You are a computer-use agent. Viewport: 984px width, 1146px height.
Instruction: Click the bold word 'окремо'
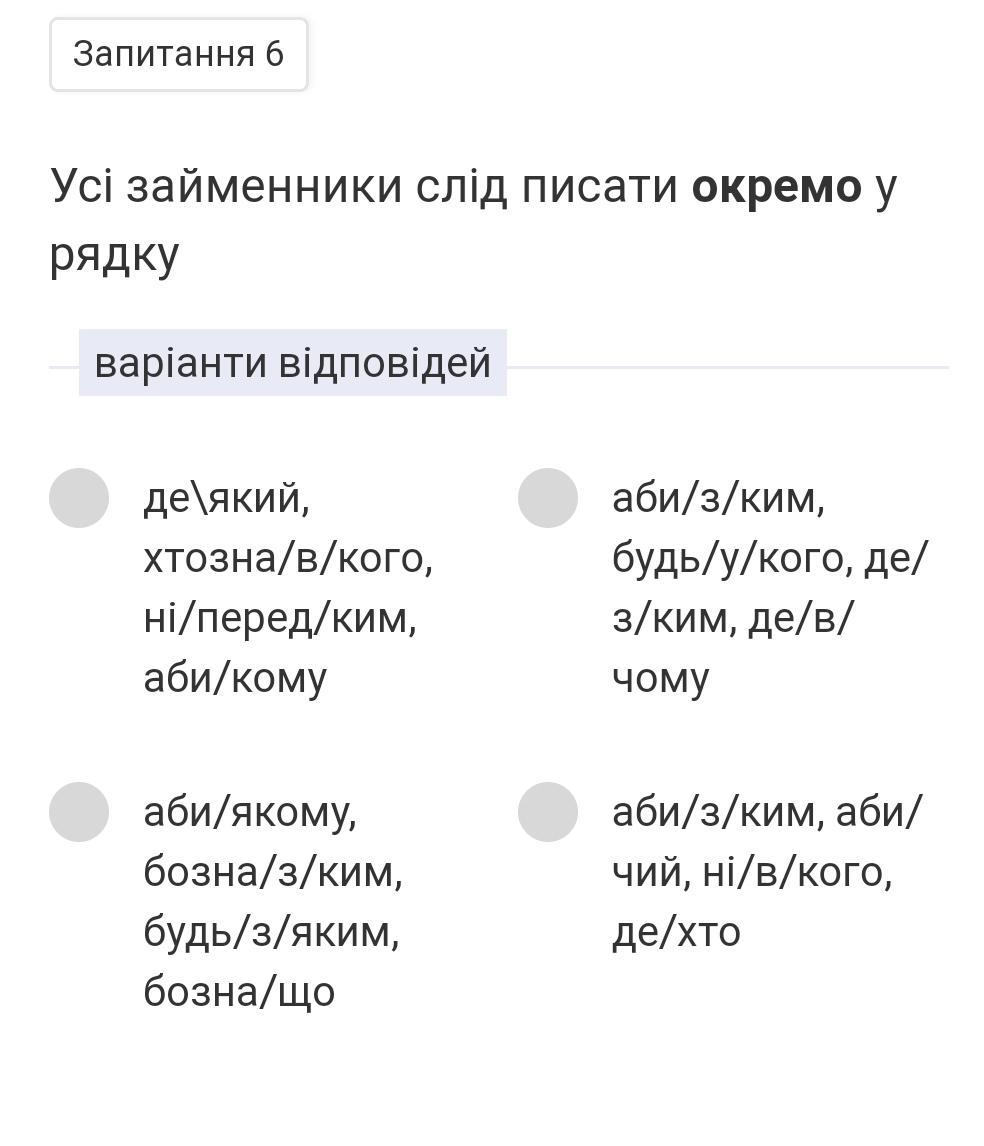pyautogui.click(x=776, y=187)
